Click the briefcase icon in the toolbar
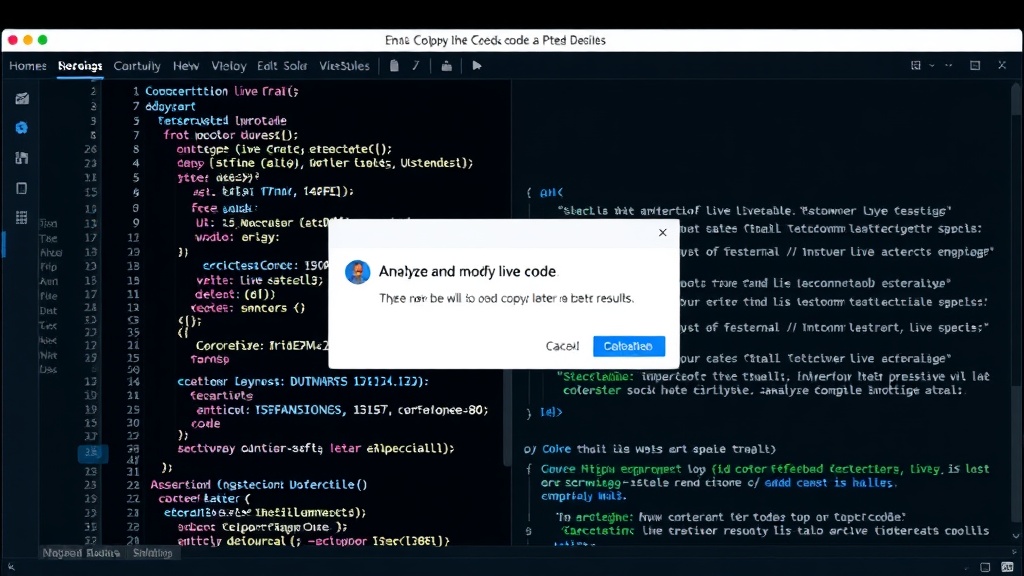This screenshot has height=576, width=1024. pyautogui.click(x=447, y=65)
